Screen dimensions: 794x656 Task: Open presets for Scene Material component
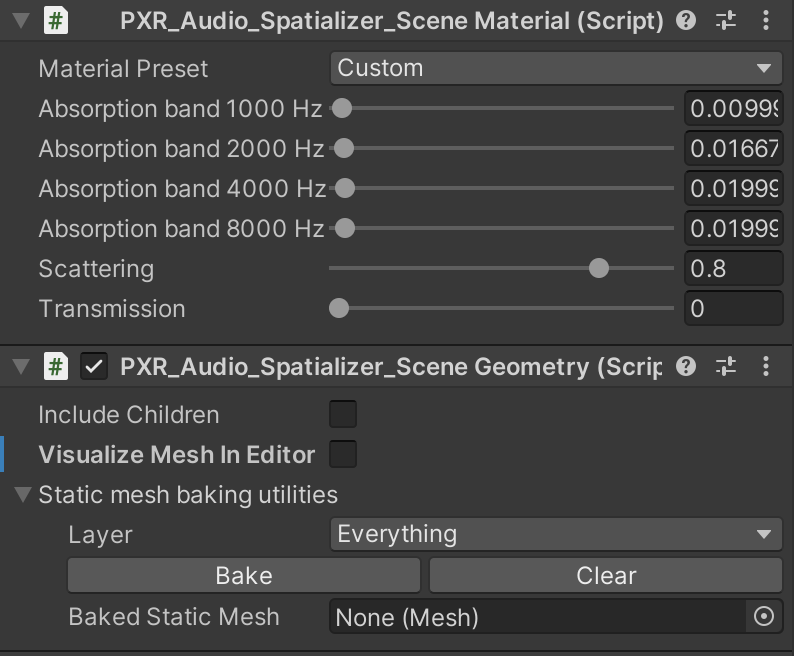coord(727,20)
